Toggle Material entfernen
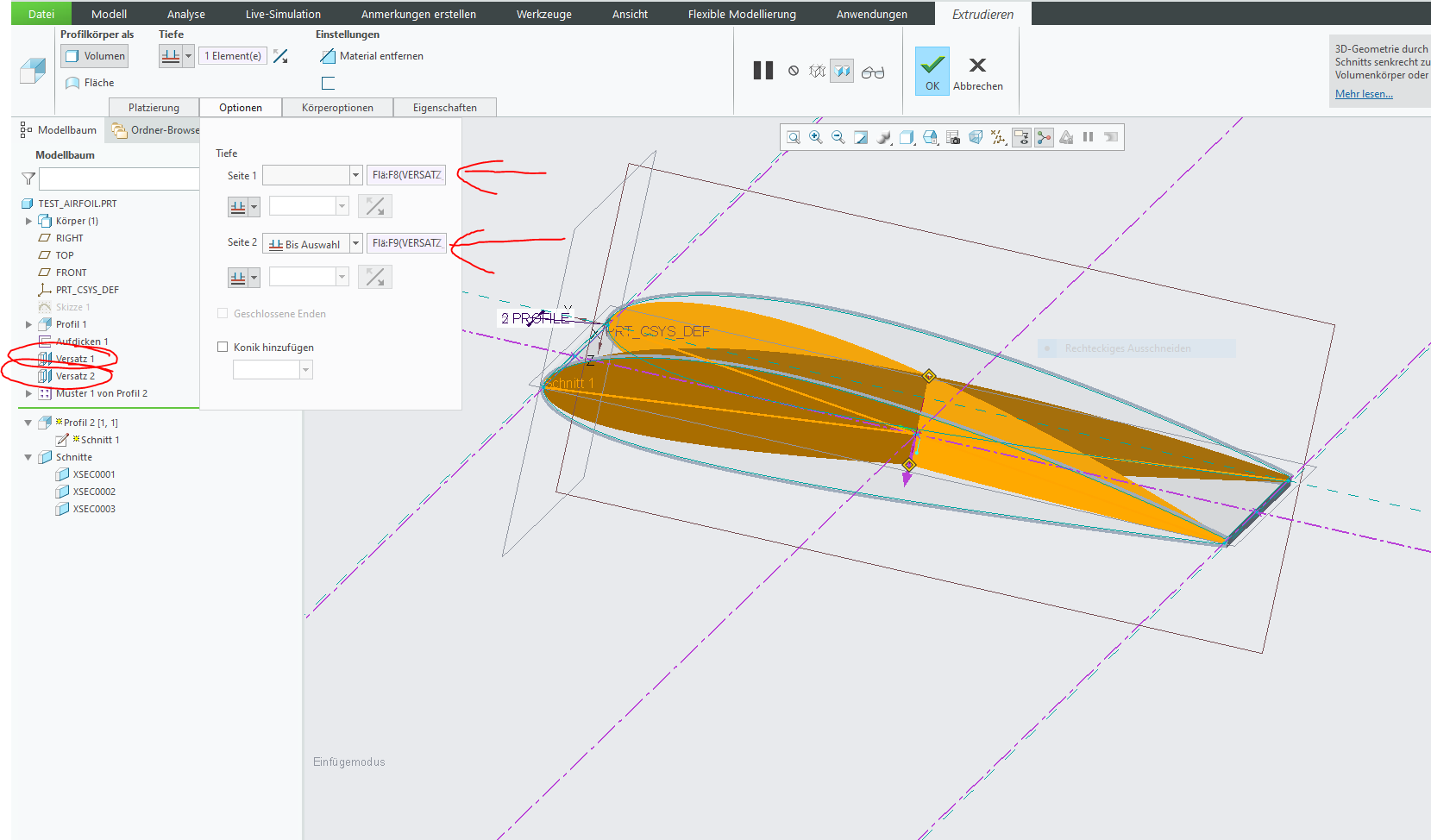Image resolution: width=1431 pixels, height=840 pixels. coord(372,56)
